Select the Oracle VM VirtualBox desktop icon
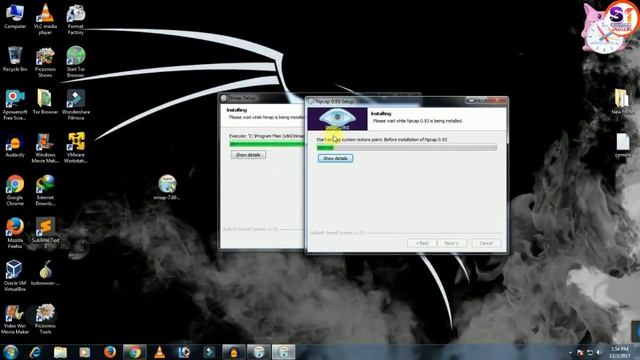640x360 pixels. click(x=15, y=276)
